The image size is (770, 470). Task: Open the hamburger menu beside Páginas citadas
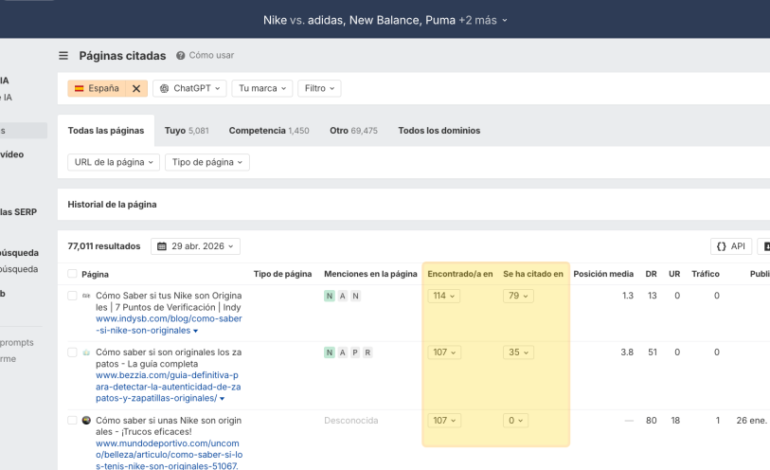63,55
